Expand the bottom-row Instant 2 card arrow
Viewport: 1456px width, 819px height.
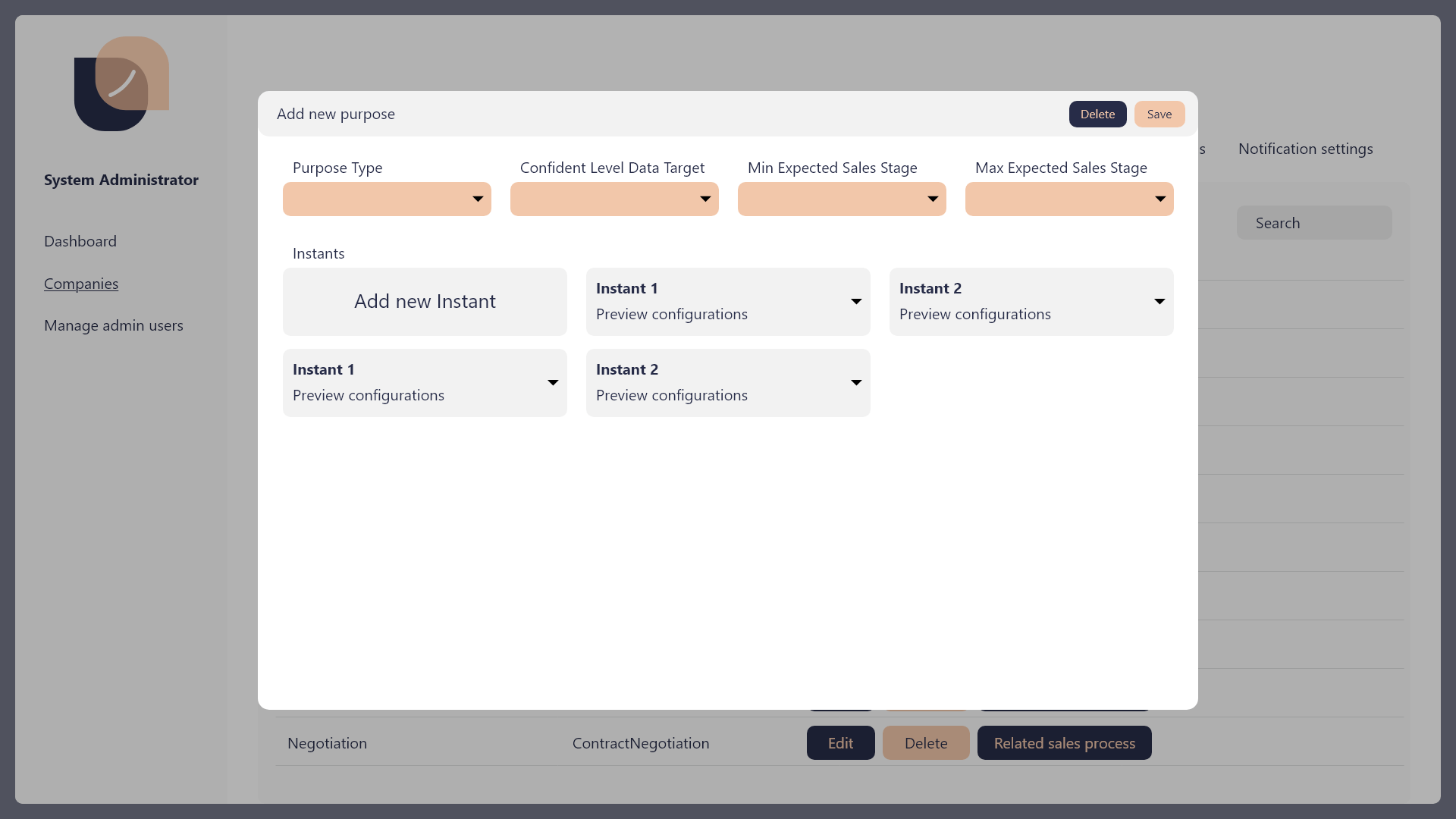tap(856, 383)
